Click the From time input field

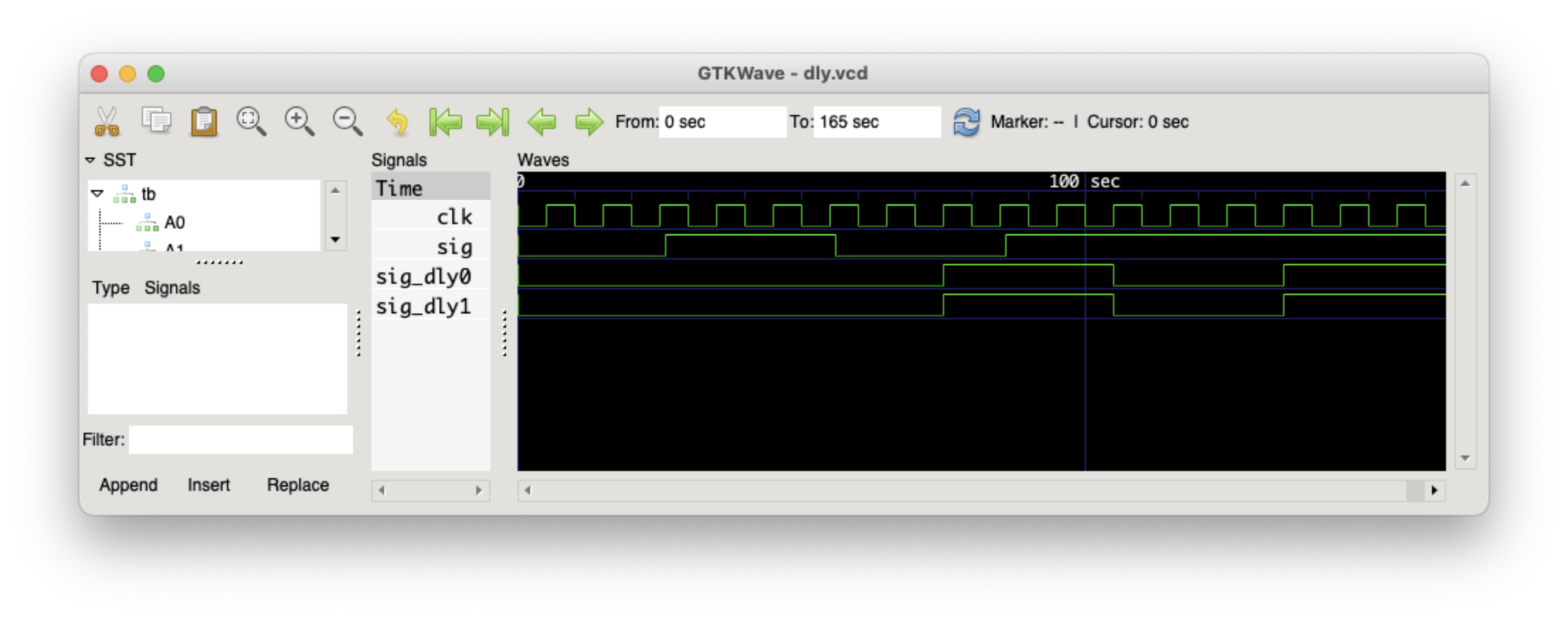coord(722,122)
